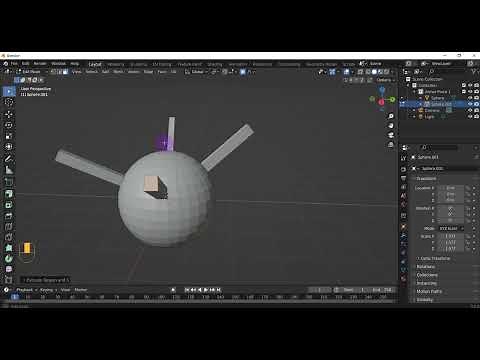Toggle auto keying record button

(173, 290)
